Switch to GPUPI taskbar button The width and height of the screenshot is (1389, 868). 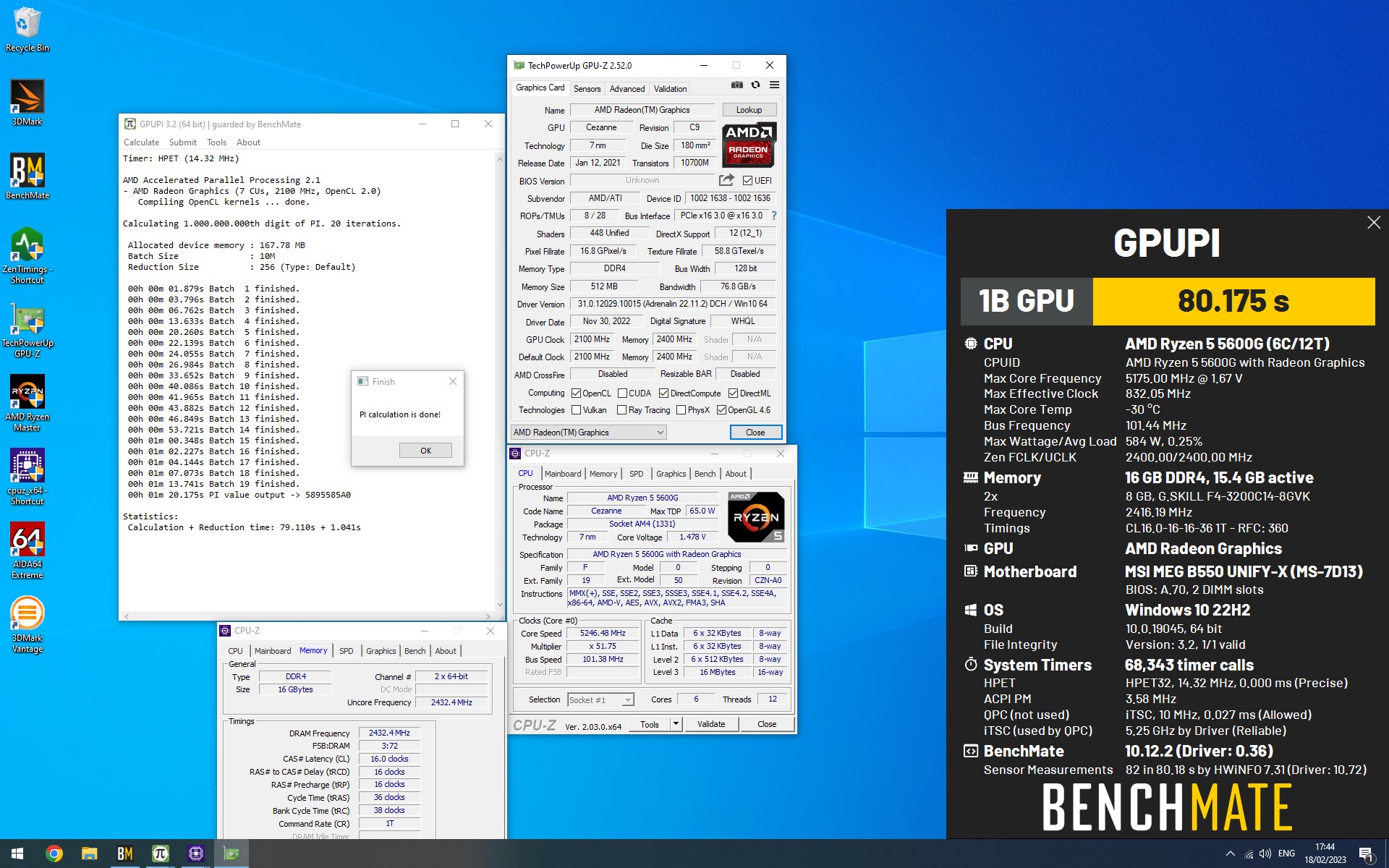point(160,854)
